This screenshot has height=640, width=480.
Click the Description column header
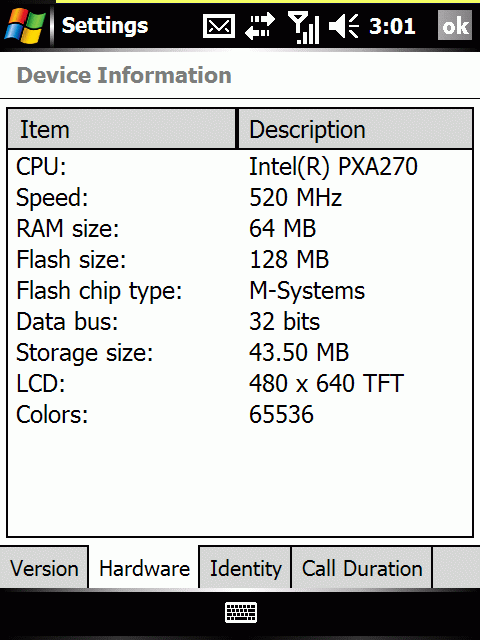pyautogui.click(x=356, y=129)
